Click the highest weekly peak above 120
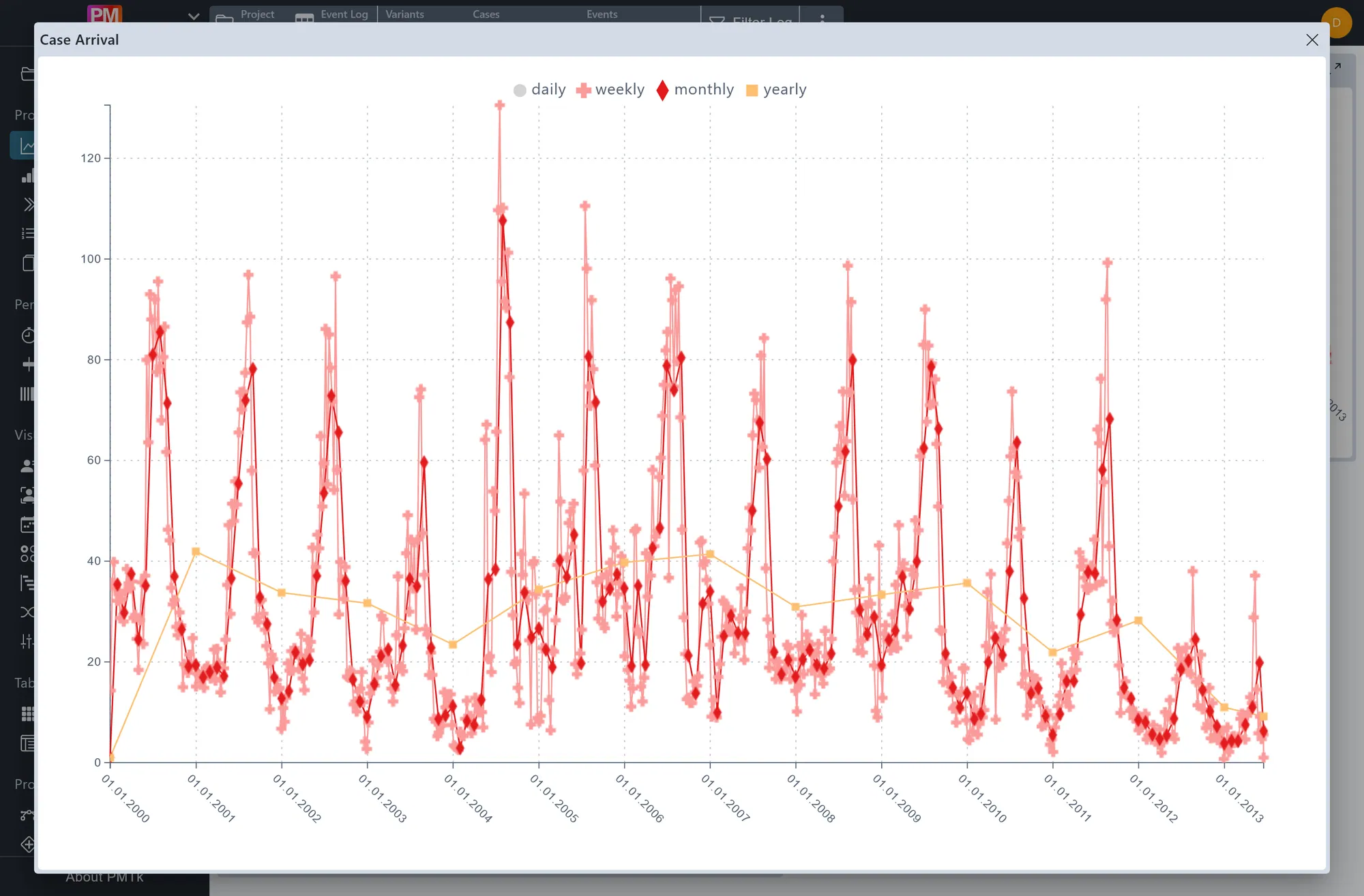 500,105
